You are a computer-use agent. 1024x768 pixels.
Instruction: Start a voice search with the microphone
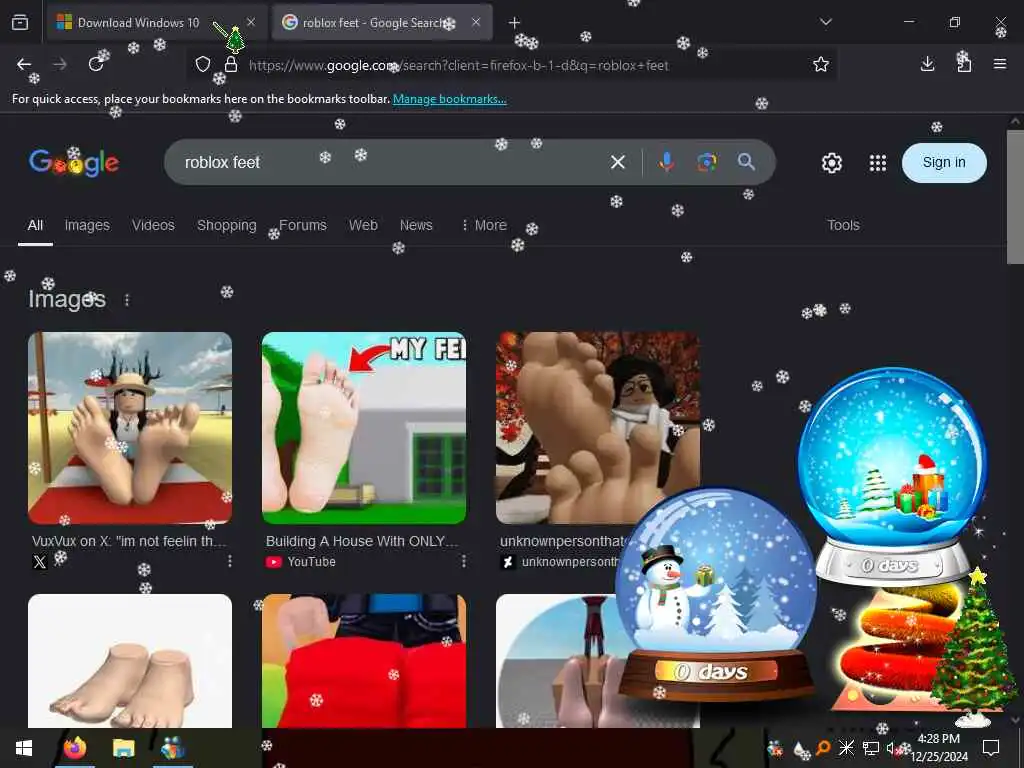click(x=666, y=162)
